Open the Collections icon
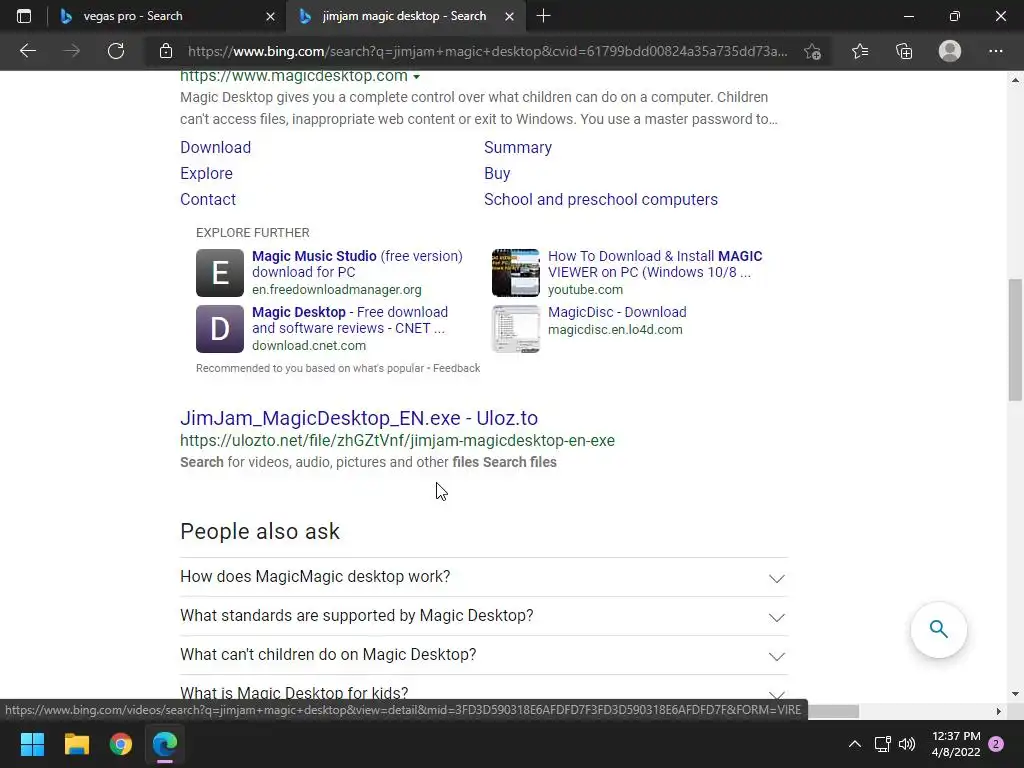The width and height of the screenshot is (1024, 768). (x=904, y=51)
